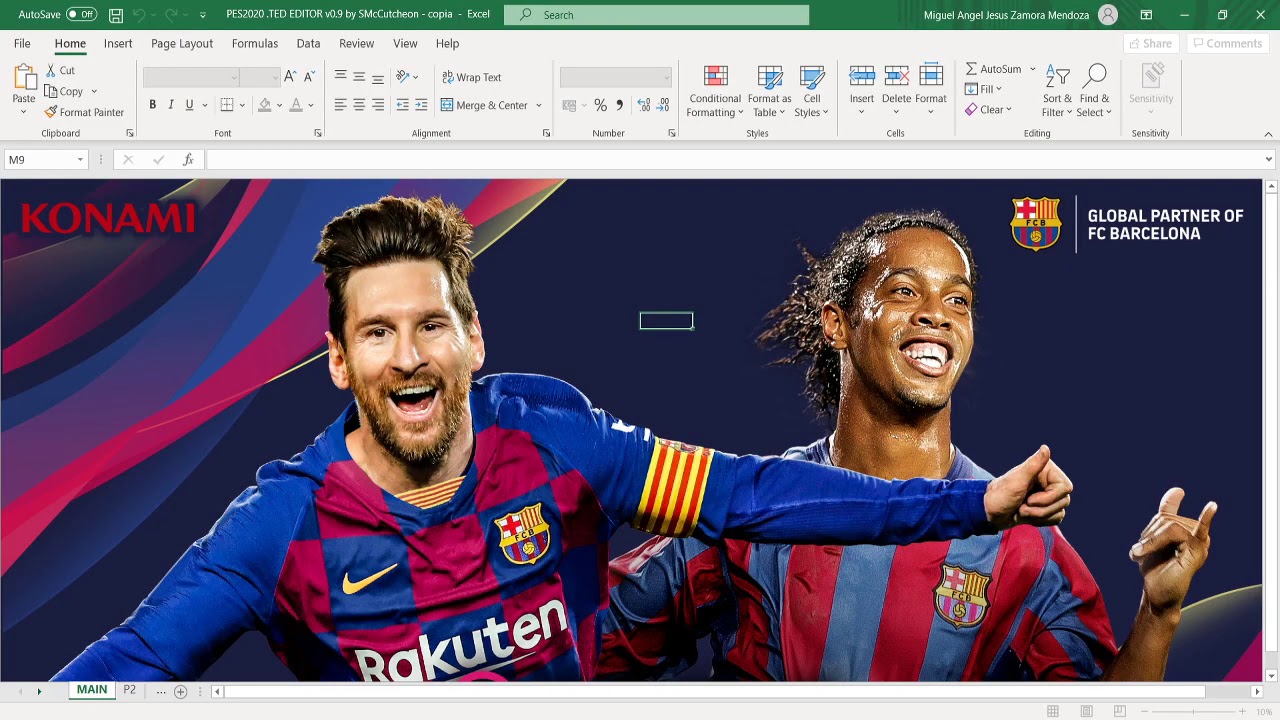This screenshot has height=720, width=1280.
Task: Toggle center text alignment
Action: 359,105
